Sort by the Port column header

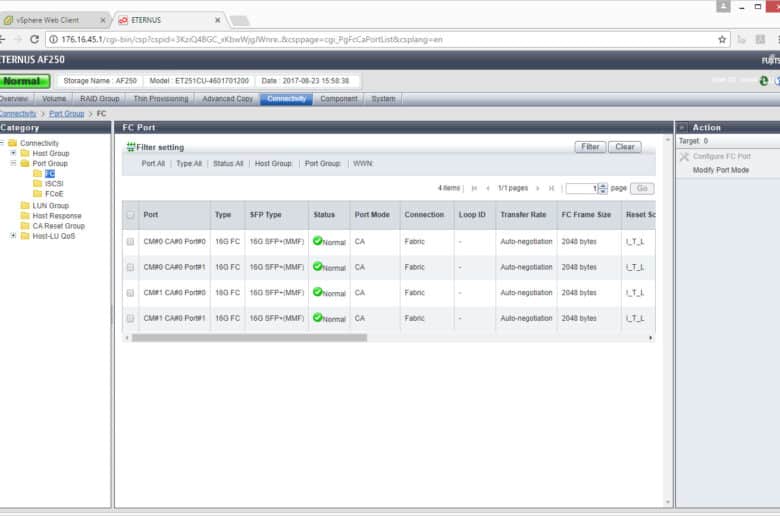[x=174, y=215]
